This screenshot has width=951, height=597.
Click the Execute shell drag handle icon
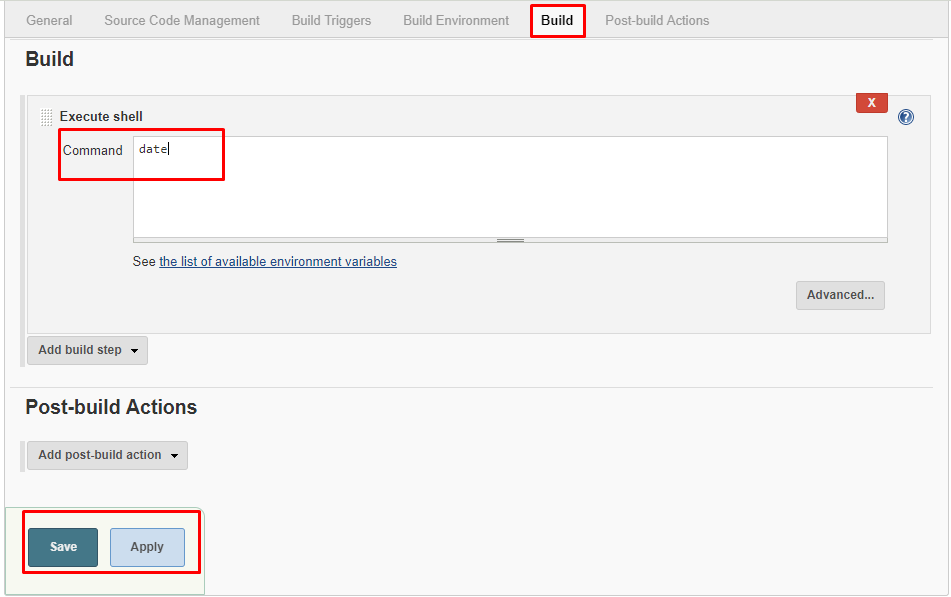[46, 117]
